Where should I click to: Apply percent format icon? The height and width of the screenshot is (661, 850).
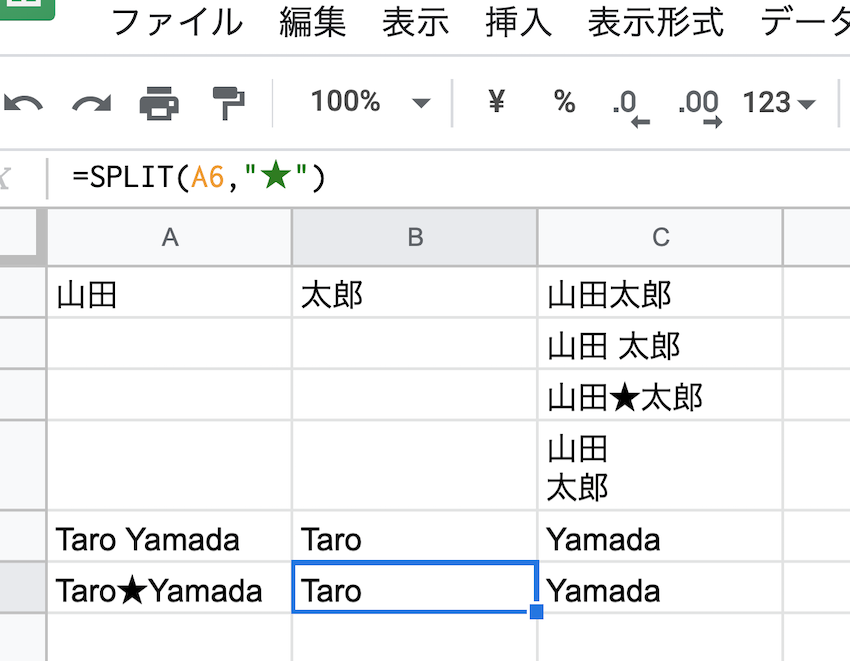click(565, 102)
